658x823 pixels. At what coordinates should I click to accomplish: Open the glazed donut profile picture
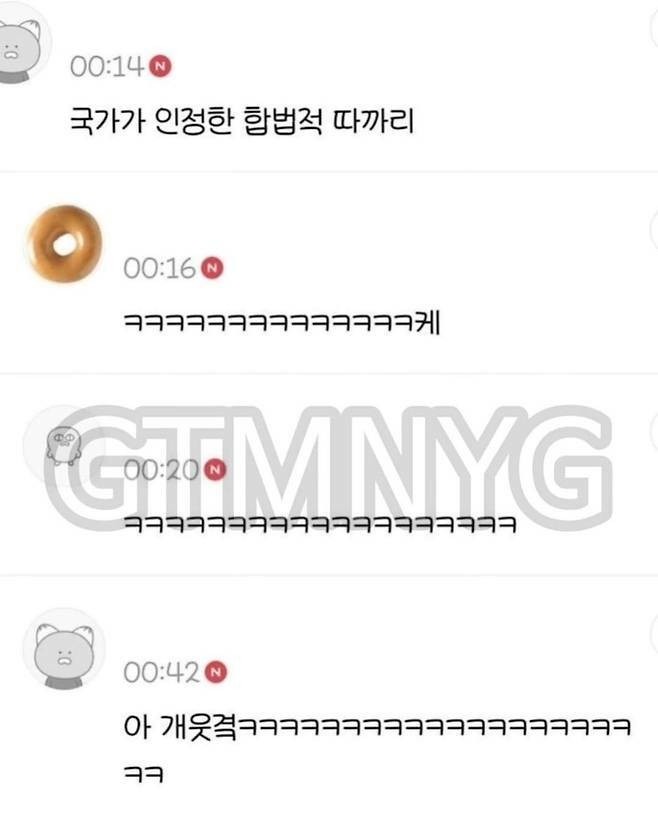pos(65,244)
